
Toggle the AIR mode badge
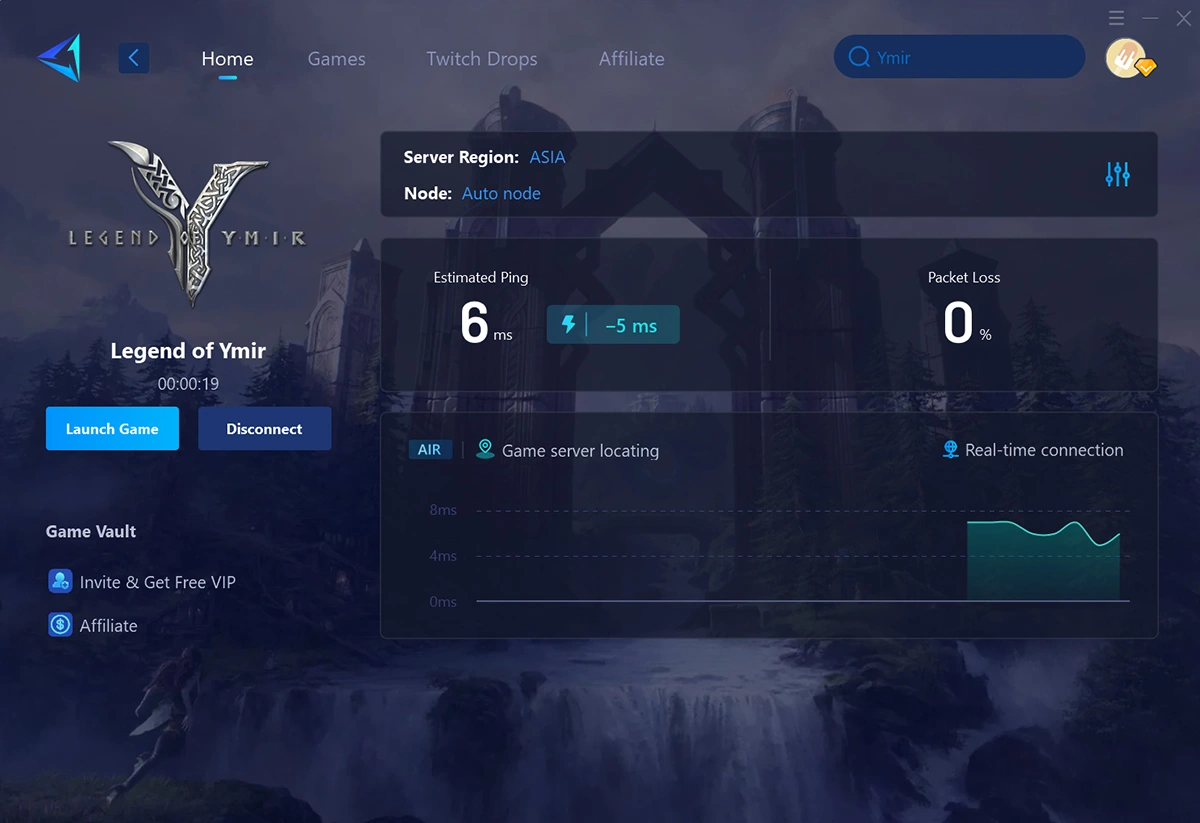[x=430, y=449]
